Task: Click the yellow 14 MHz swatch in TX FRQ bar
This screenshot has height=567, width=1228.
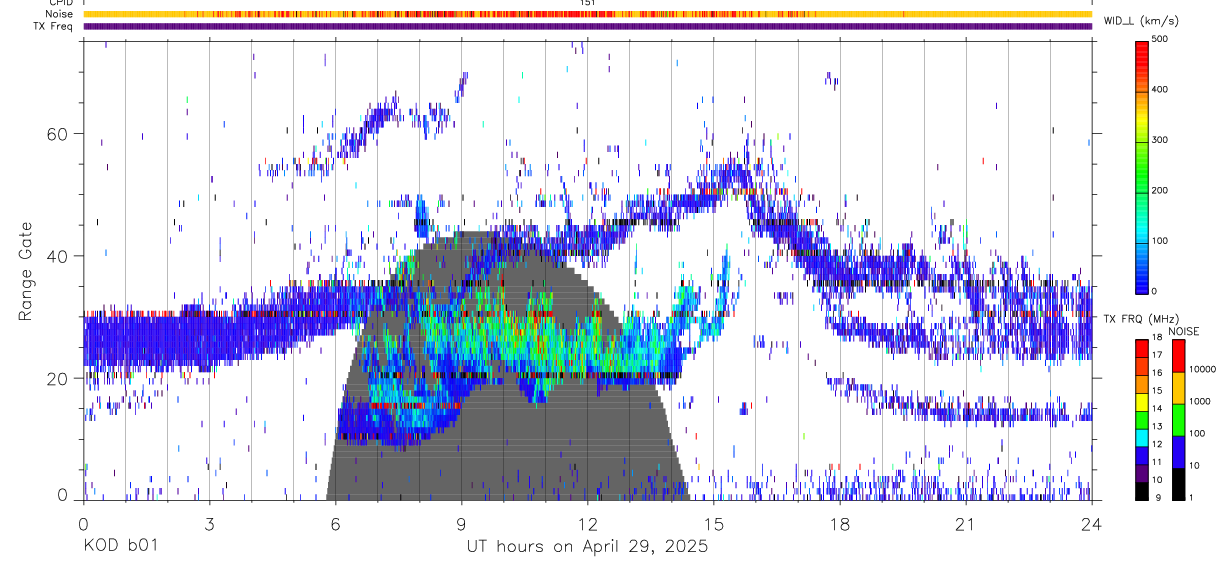Action: [x=1142, y=402]
